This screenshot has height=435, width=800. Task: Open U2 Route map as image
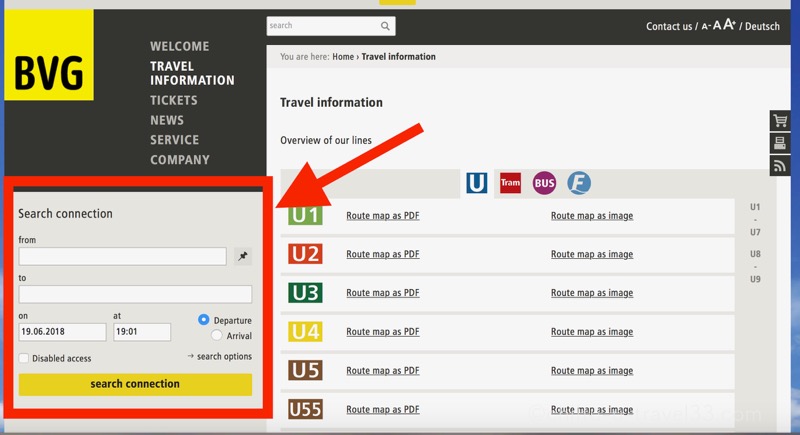tap(592, 254)
